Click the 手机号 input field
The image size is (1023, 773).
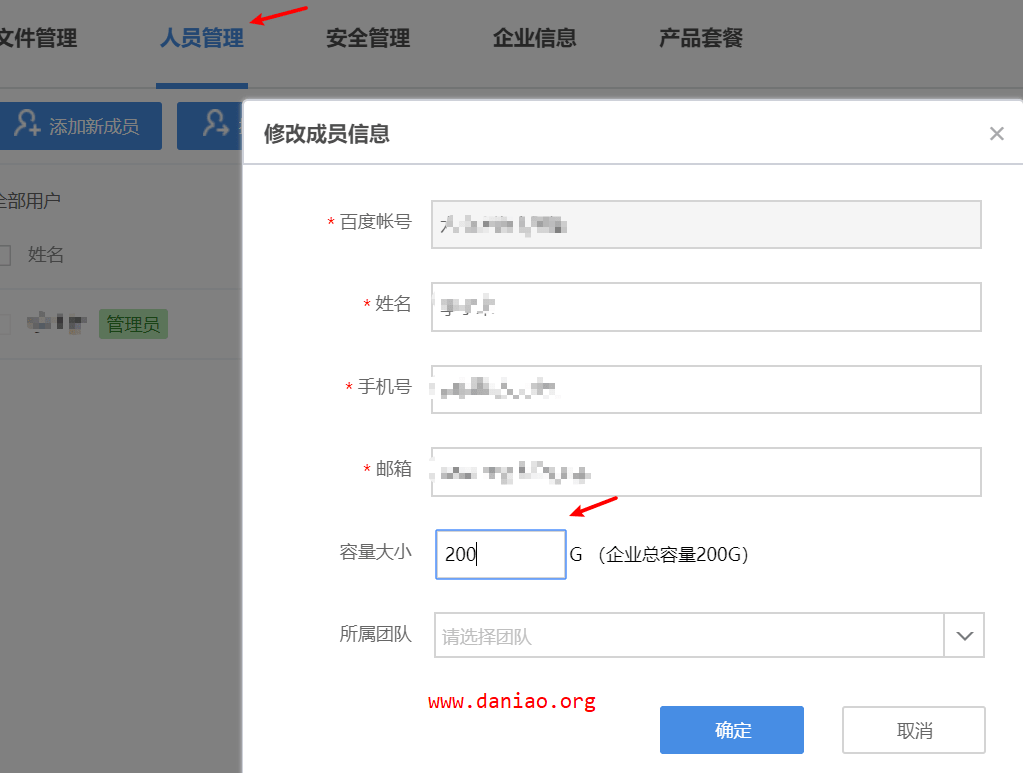tap(705, 389)
